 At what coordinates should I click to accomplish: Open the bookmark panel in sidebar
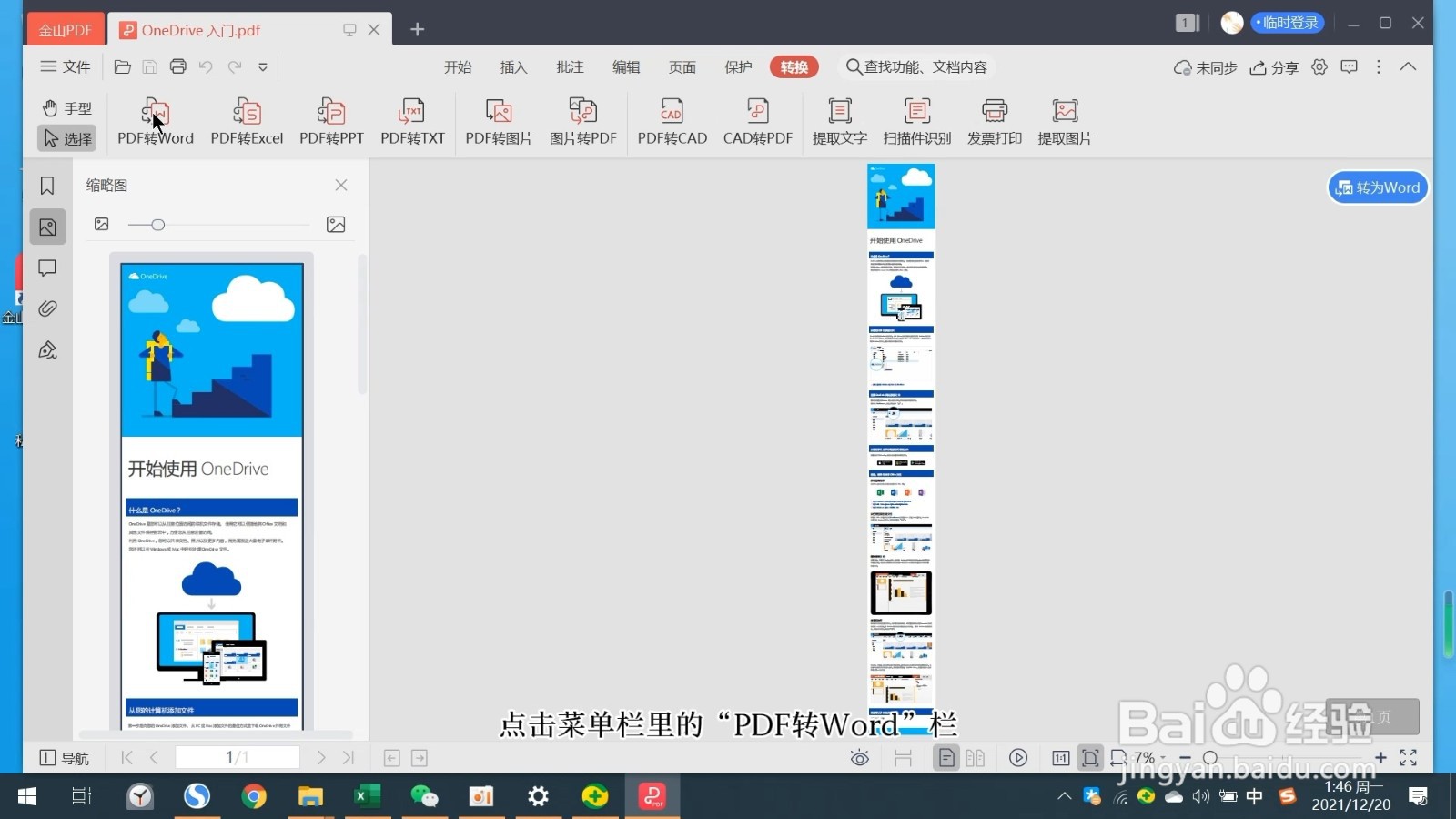pos(47,186)
